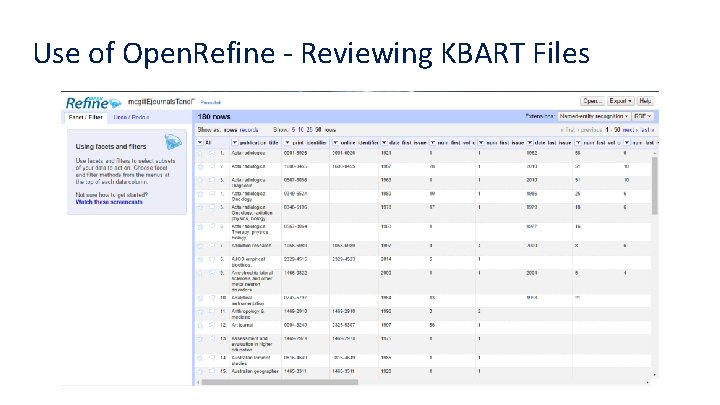
Task: Star row 2 Acta radiologica
Action: pyautogui.click(x=200, y=167)
